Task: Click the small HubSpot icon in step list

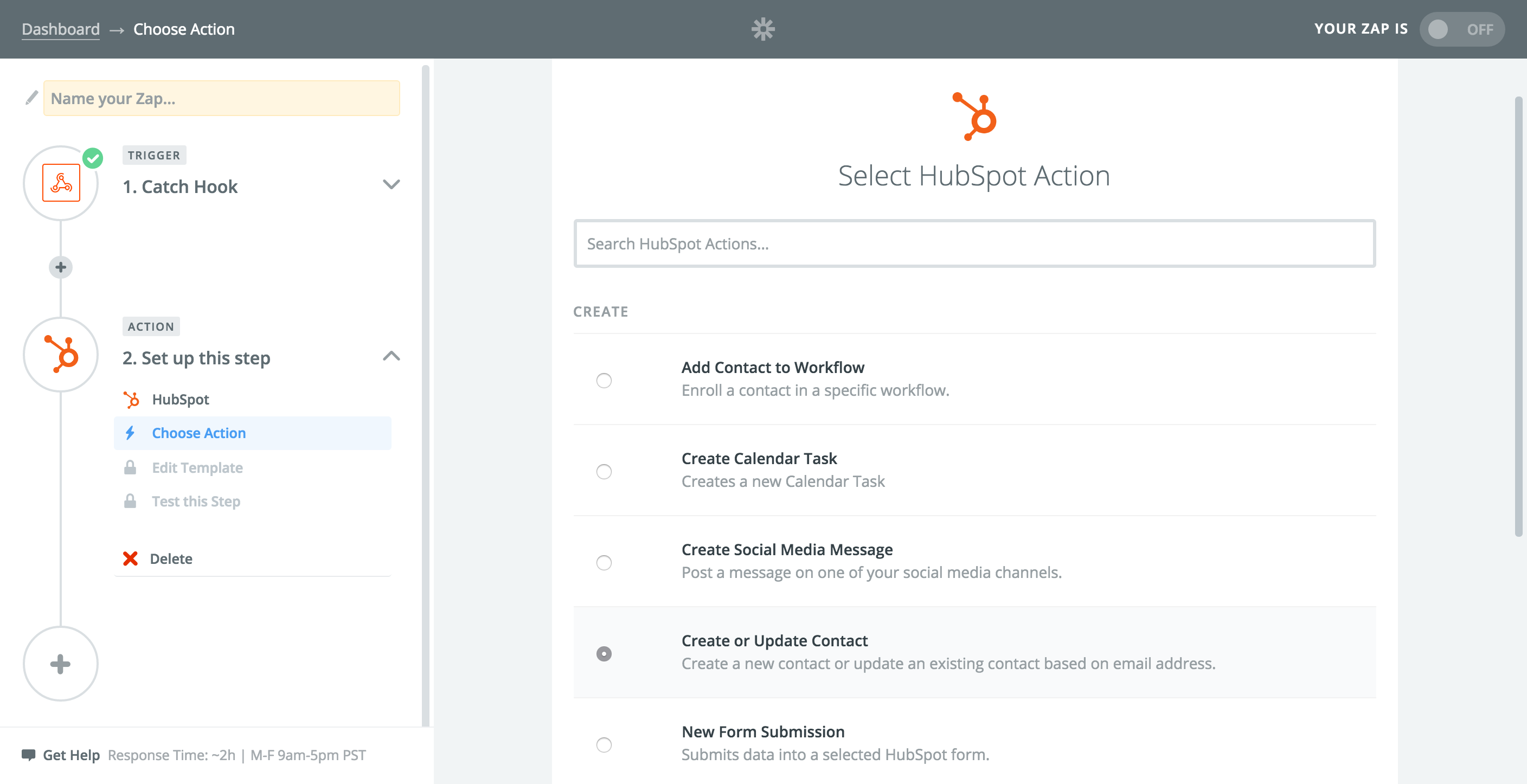Action: [131, 400]
